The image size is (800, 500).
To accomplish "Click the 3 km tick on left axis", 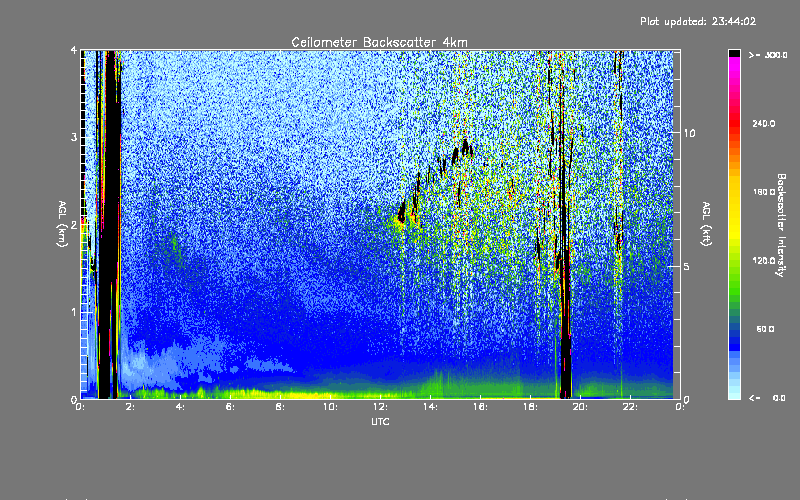I will click(74, 138).
